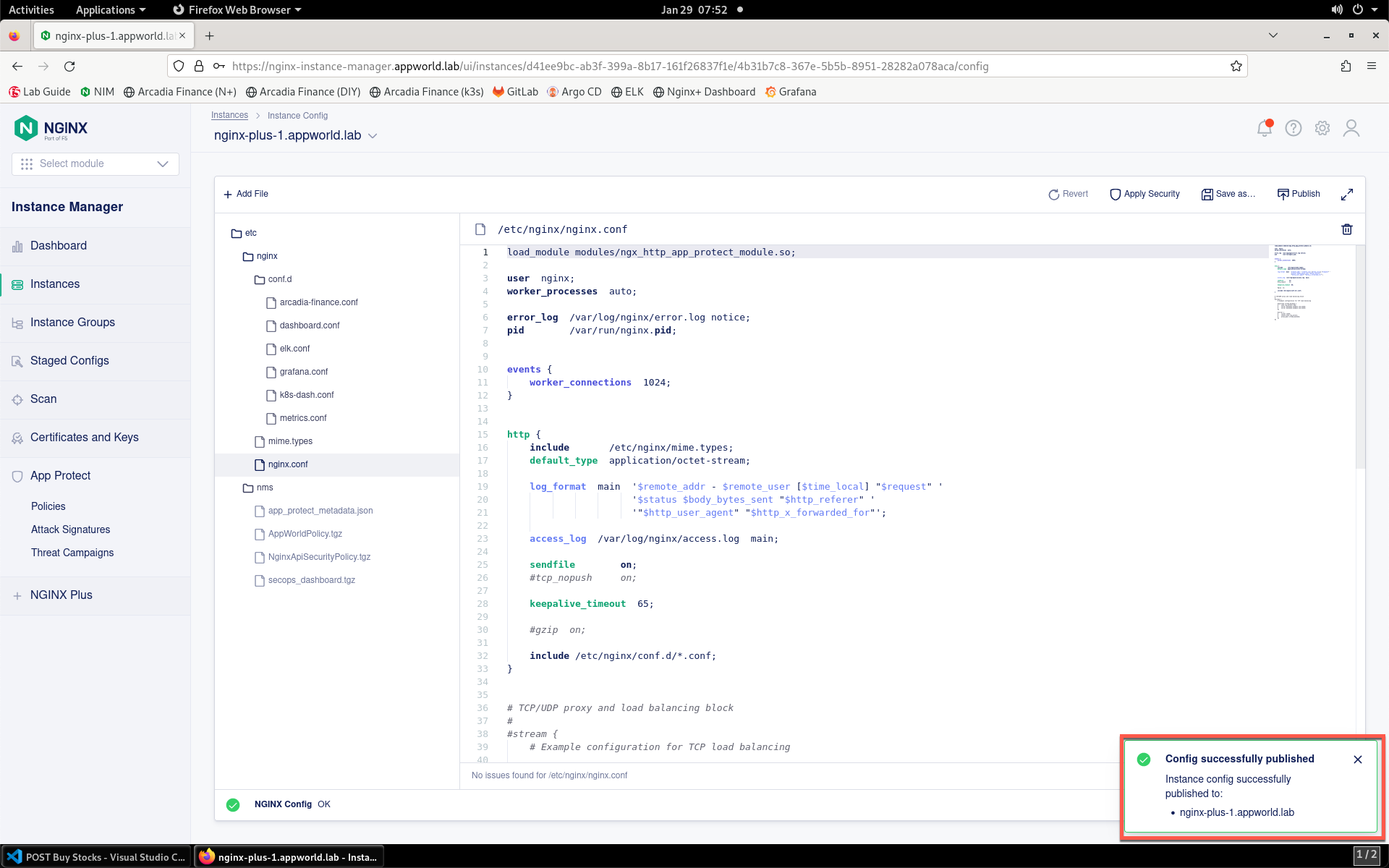Viewport: 1389px width, 868px height.
Task: Open the Select module dropdown
Action: [x=95, y=163]
